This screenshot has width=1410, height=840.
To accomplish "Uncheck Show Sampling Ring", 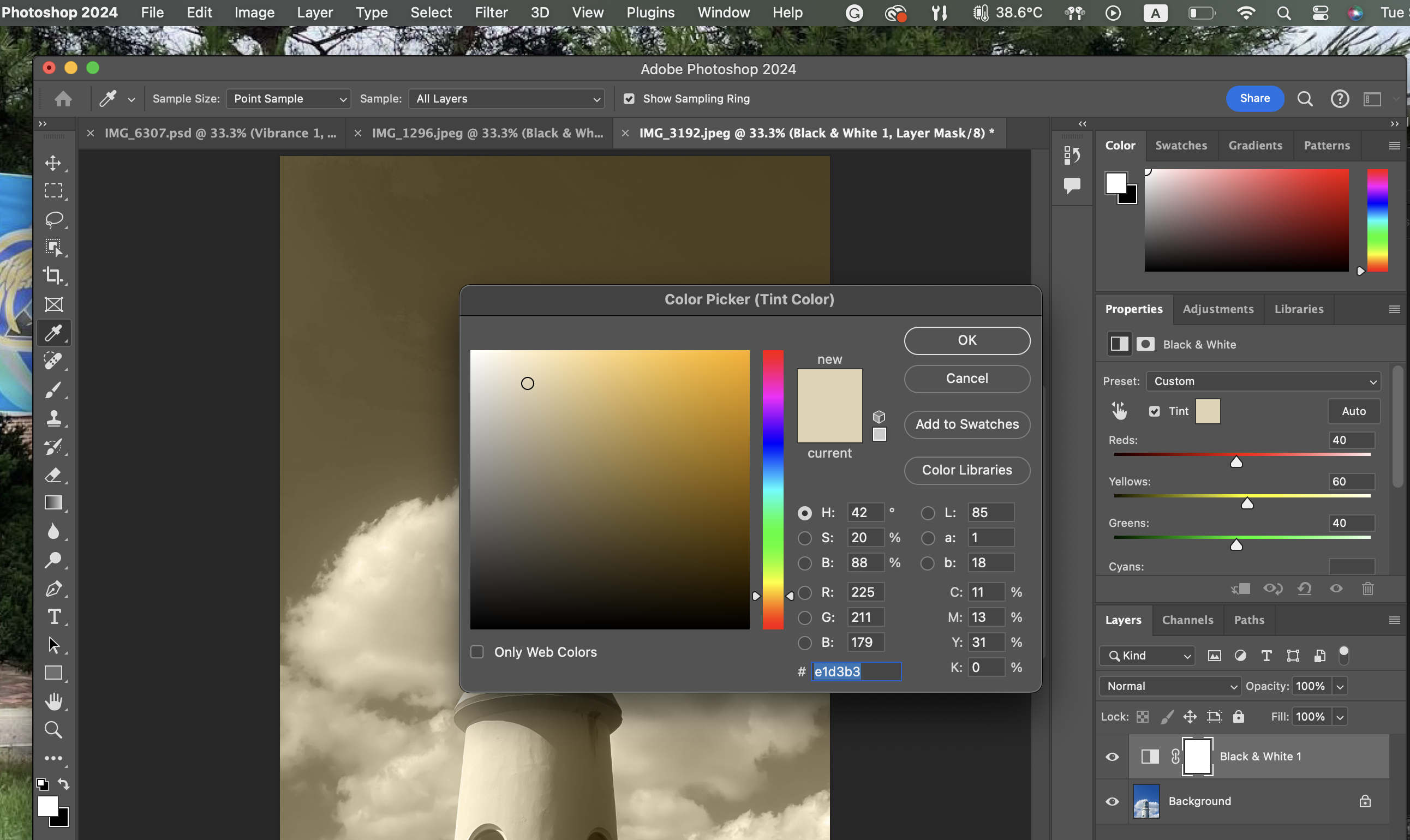I will point(629,99).
